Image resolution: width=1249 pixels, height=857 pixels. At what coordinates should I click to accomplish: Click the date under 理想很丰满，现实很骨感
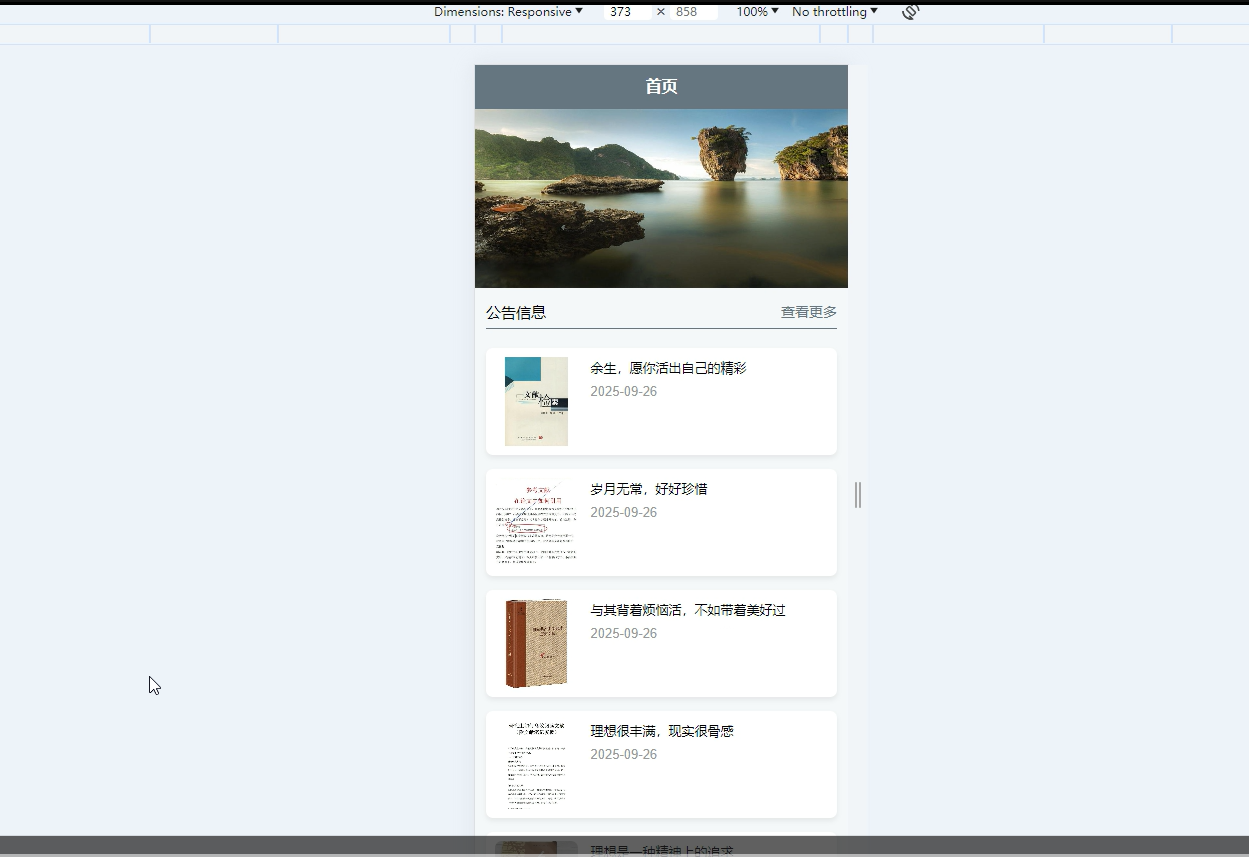tap(623, 754)
